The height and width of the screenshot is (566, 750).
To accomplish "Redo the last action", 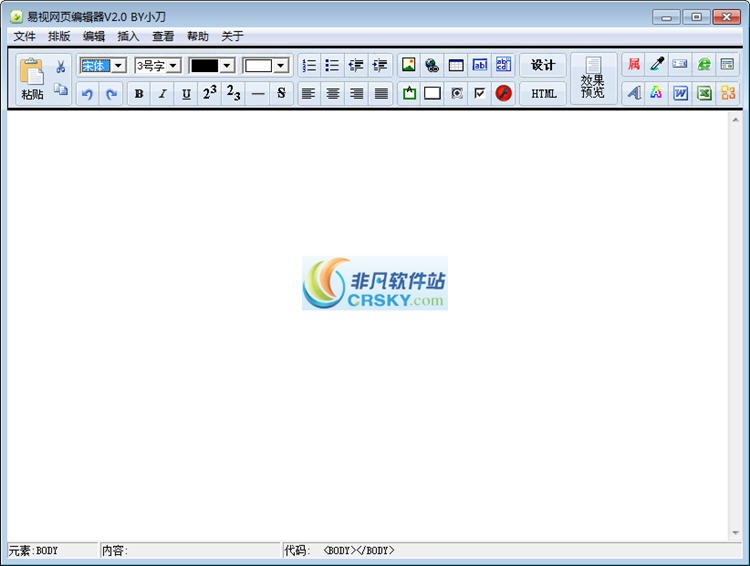I will coord(111,93).
